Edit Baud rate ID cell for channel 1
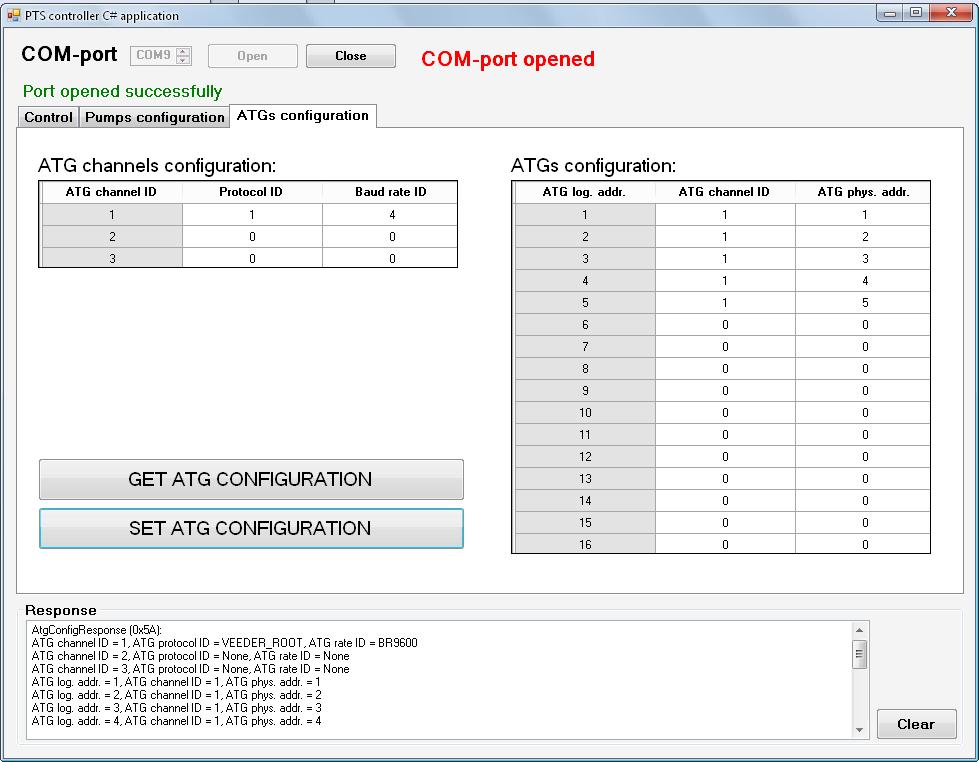 [x=391, y=215]
